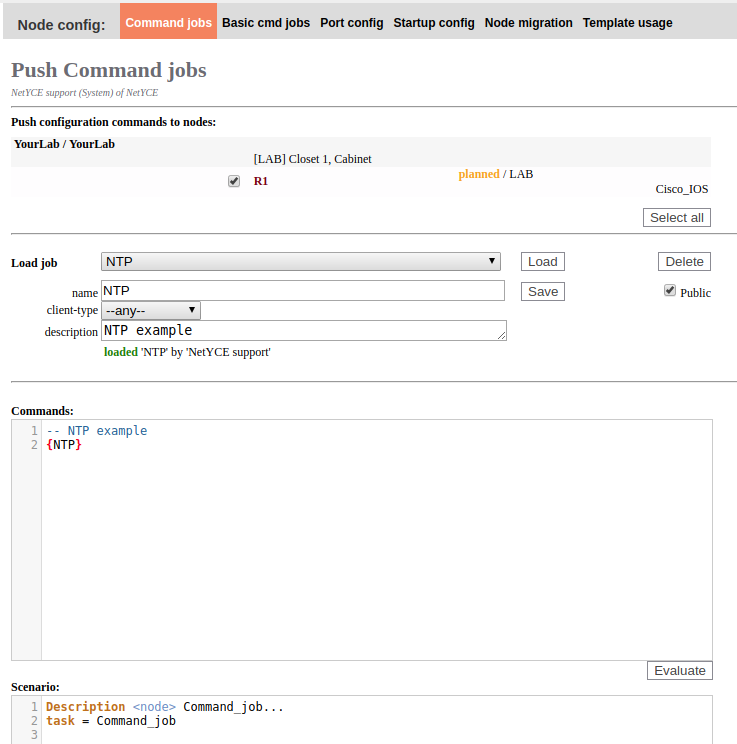Click the Delete job button
The image size is (737, 744).
[684, 262]
